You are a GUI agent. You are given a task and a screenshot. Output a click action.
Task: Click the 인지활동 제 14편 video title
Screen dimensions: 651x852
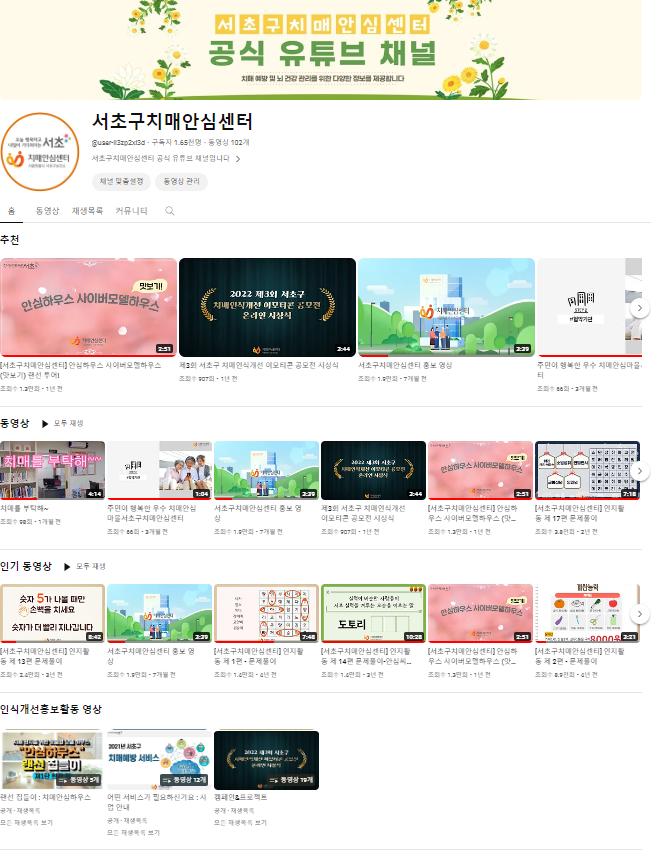[366, 656]
